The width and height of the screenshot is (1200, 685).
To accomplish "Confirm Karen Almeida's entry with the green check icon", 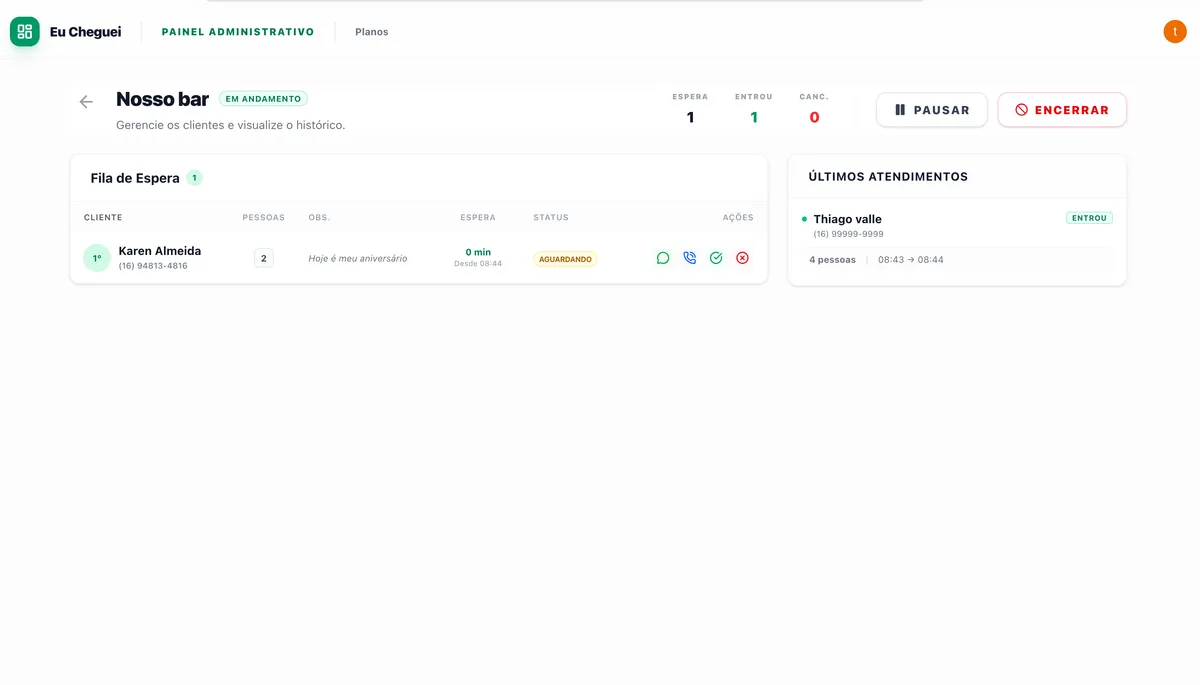I will [x=716, y=258].
